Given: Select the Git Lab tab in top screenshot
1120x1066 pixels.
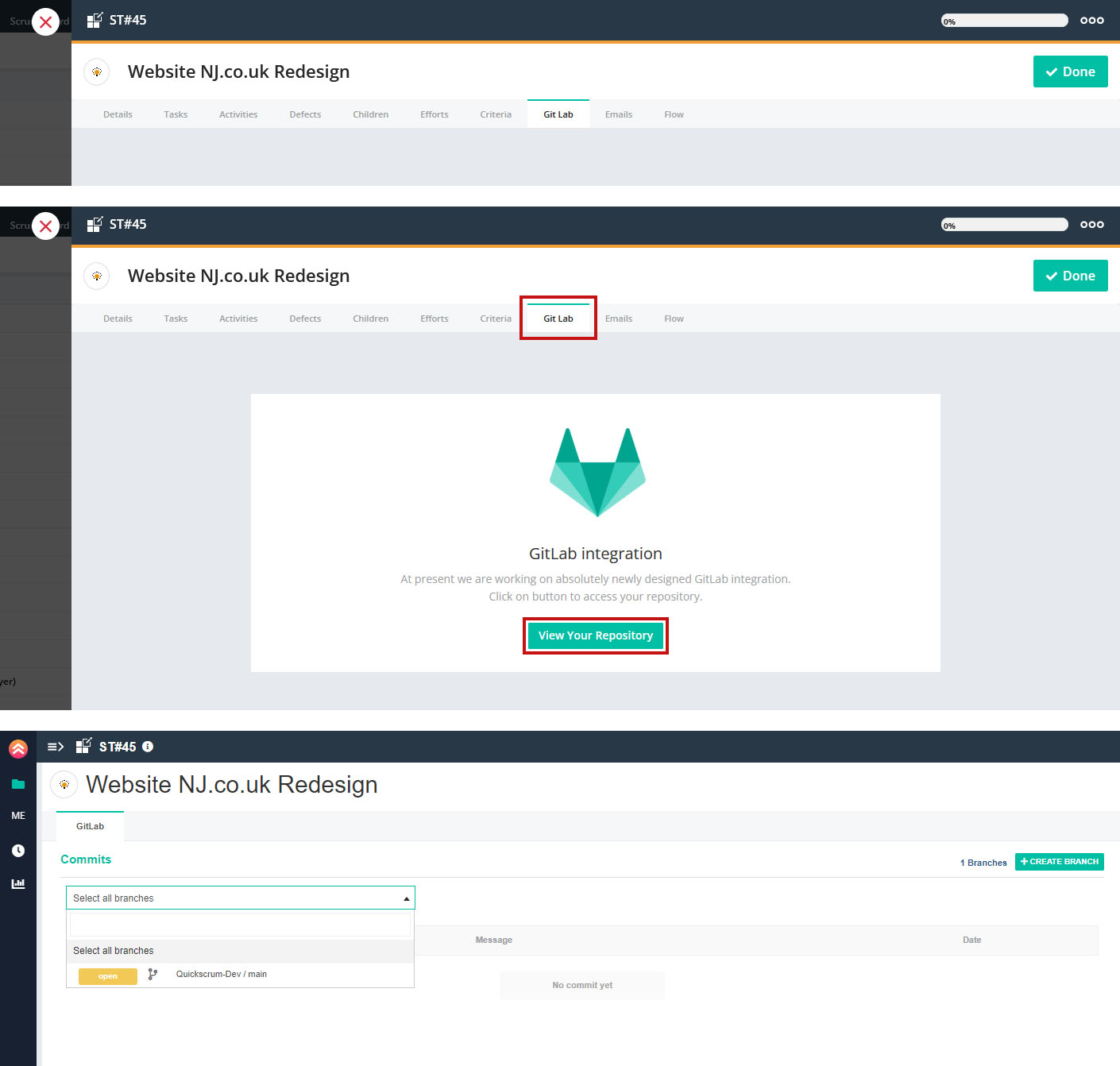Looking at the screenshot, I should pos(558,114).
